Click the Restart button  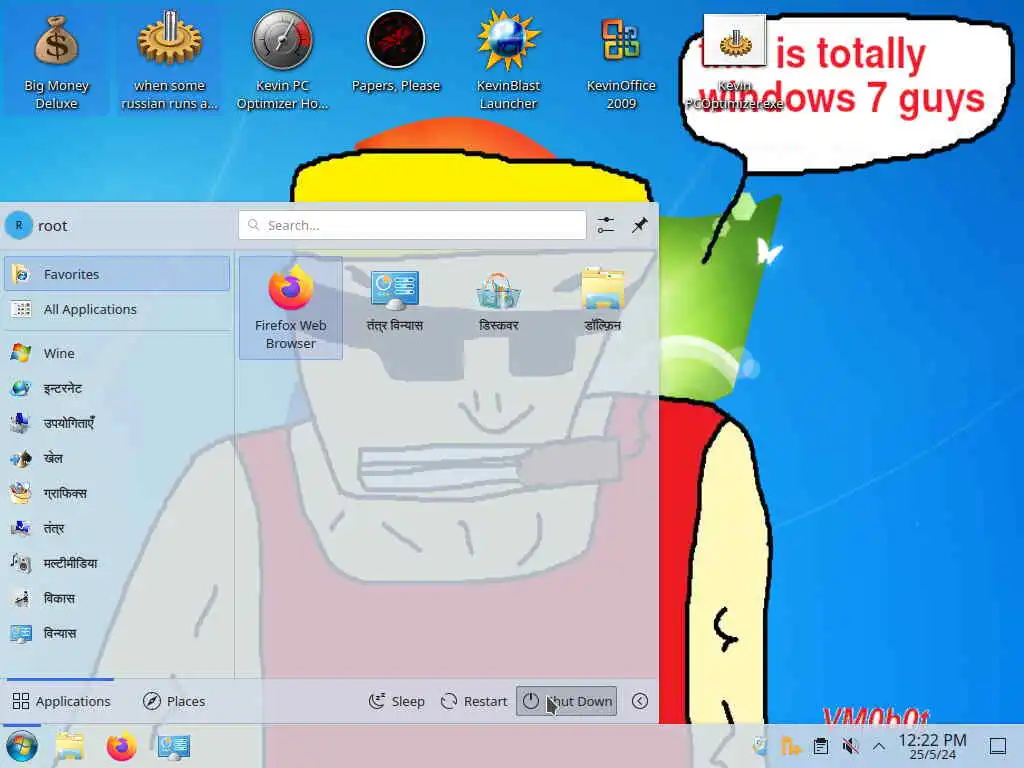click(x=473, y=701)
